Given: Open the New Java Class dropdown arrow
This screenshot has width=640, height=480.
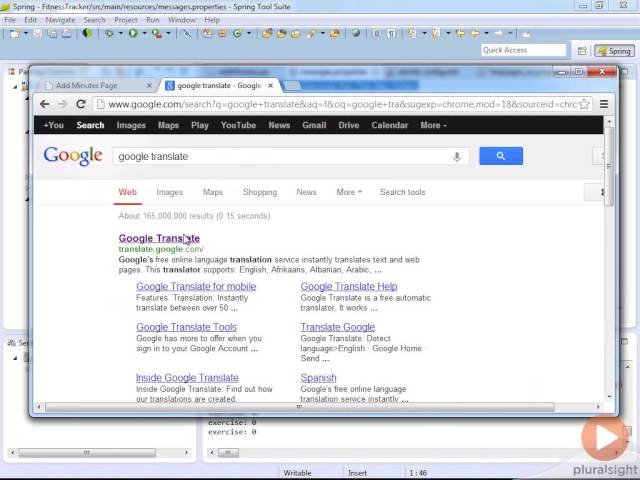Looking at the screenshot, I should [x=249, y=33].
